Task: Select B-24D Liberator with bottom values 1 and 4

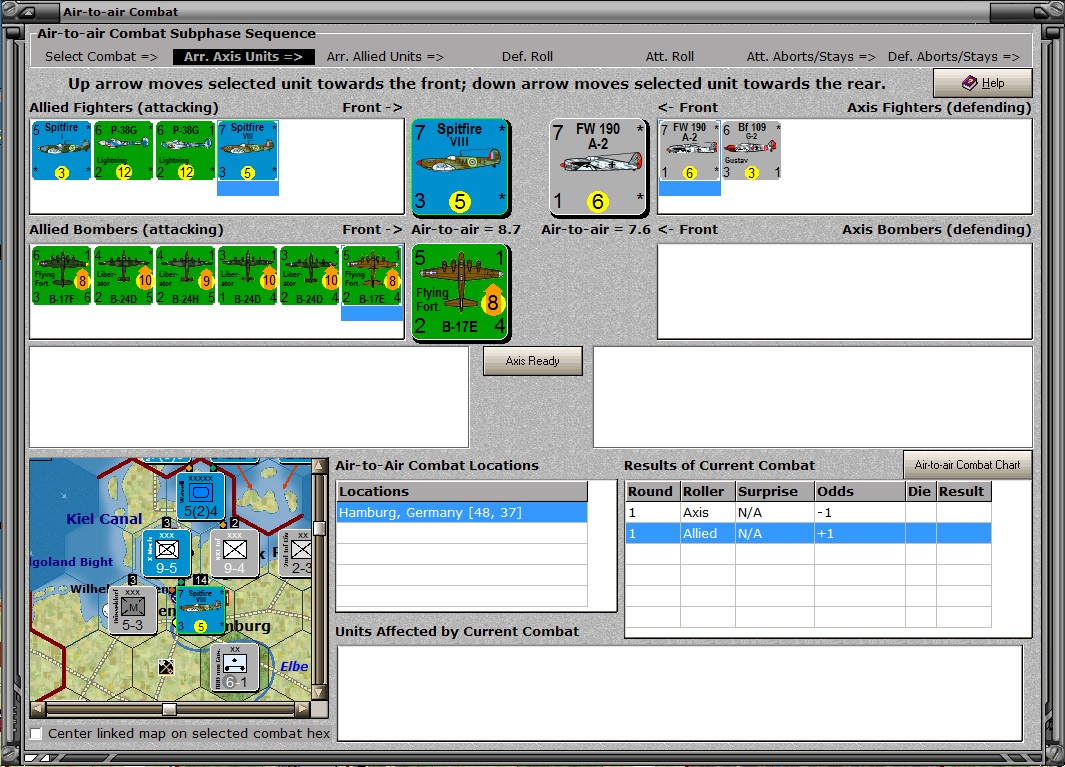Action: tap(248, 275)
